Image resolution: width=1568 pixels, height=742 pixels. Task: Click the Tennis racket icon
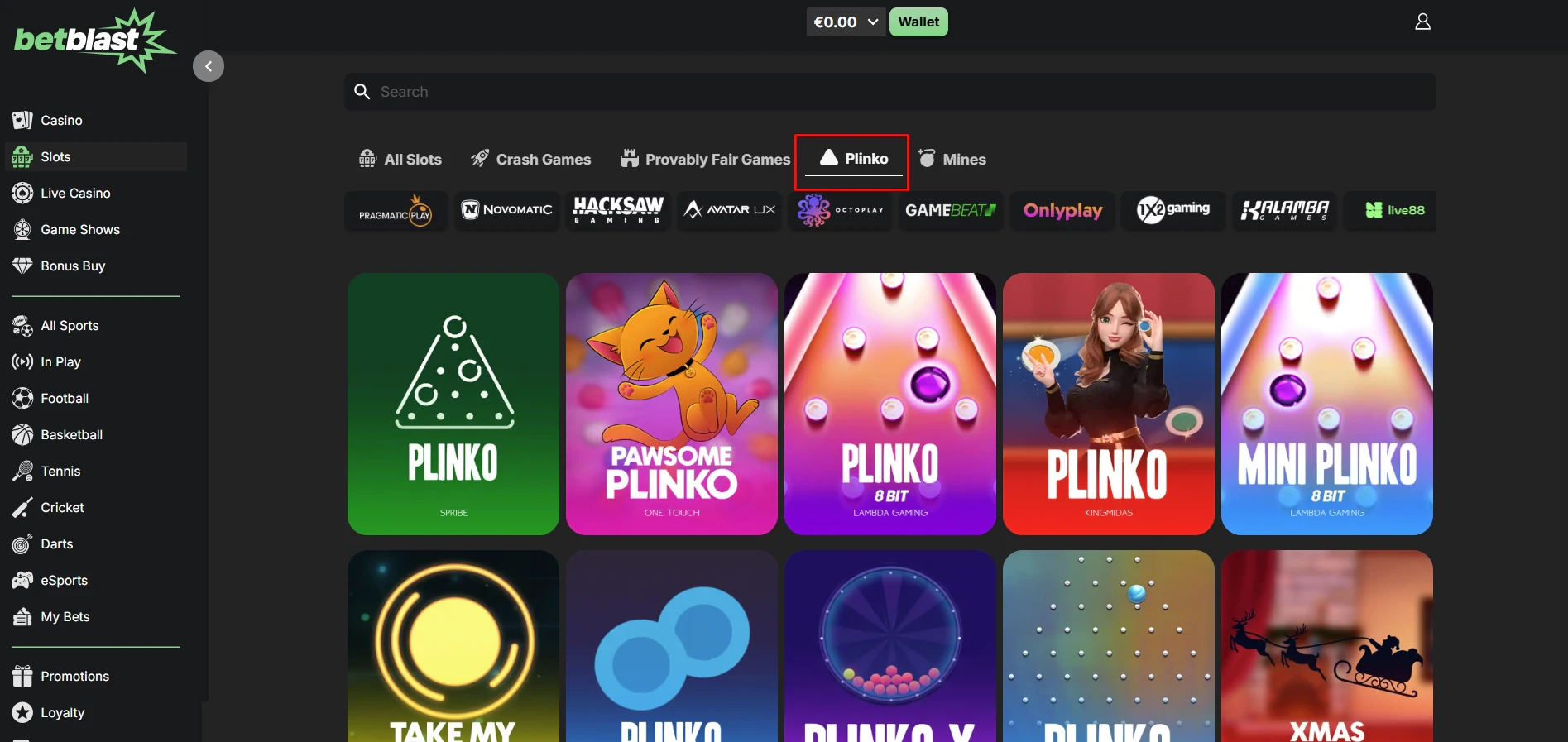pos(22,471)
